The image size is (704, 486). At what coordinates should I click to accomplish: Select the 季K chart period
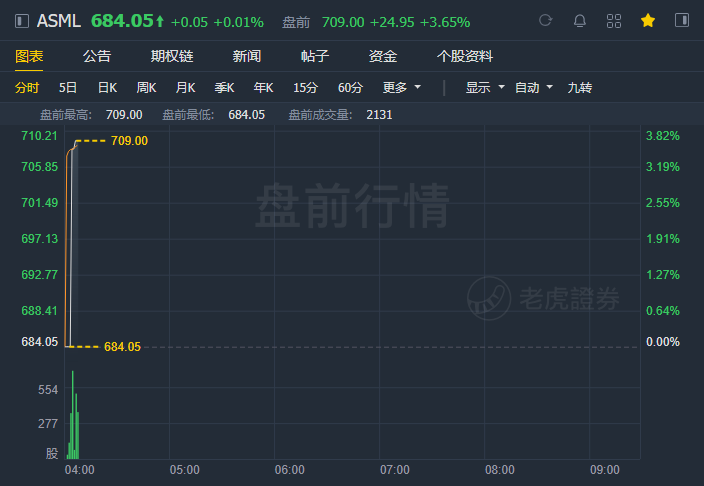[224, 88]
